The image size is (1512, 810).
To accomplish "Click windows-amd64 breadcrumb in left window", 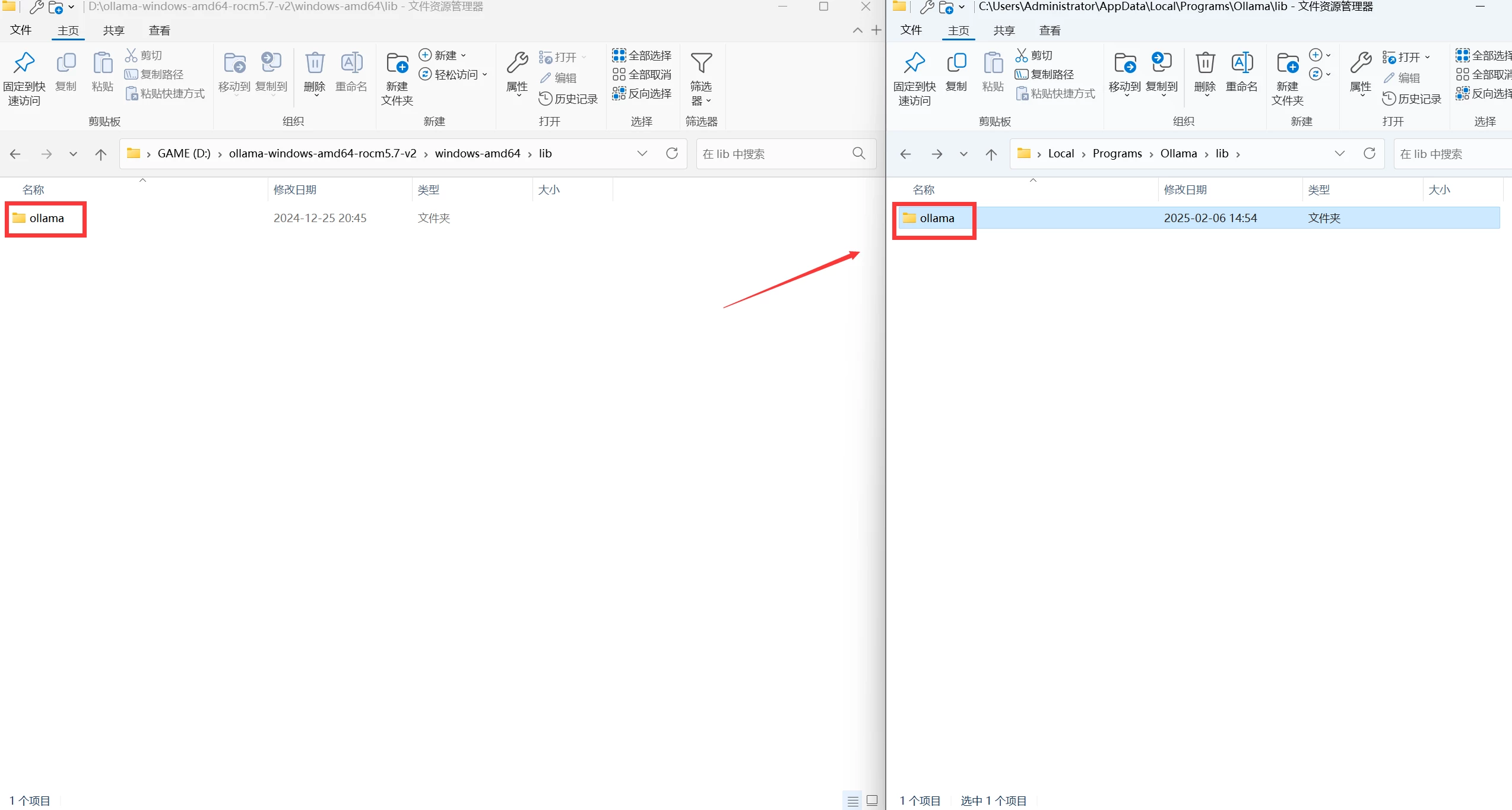I will tap(477, 154).
